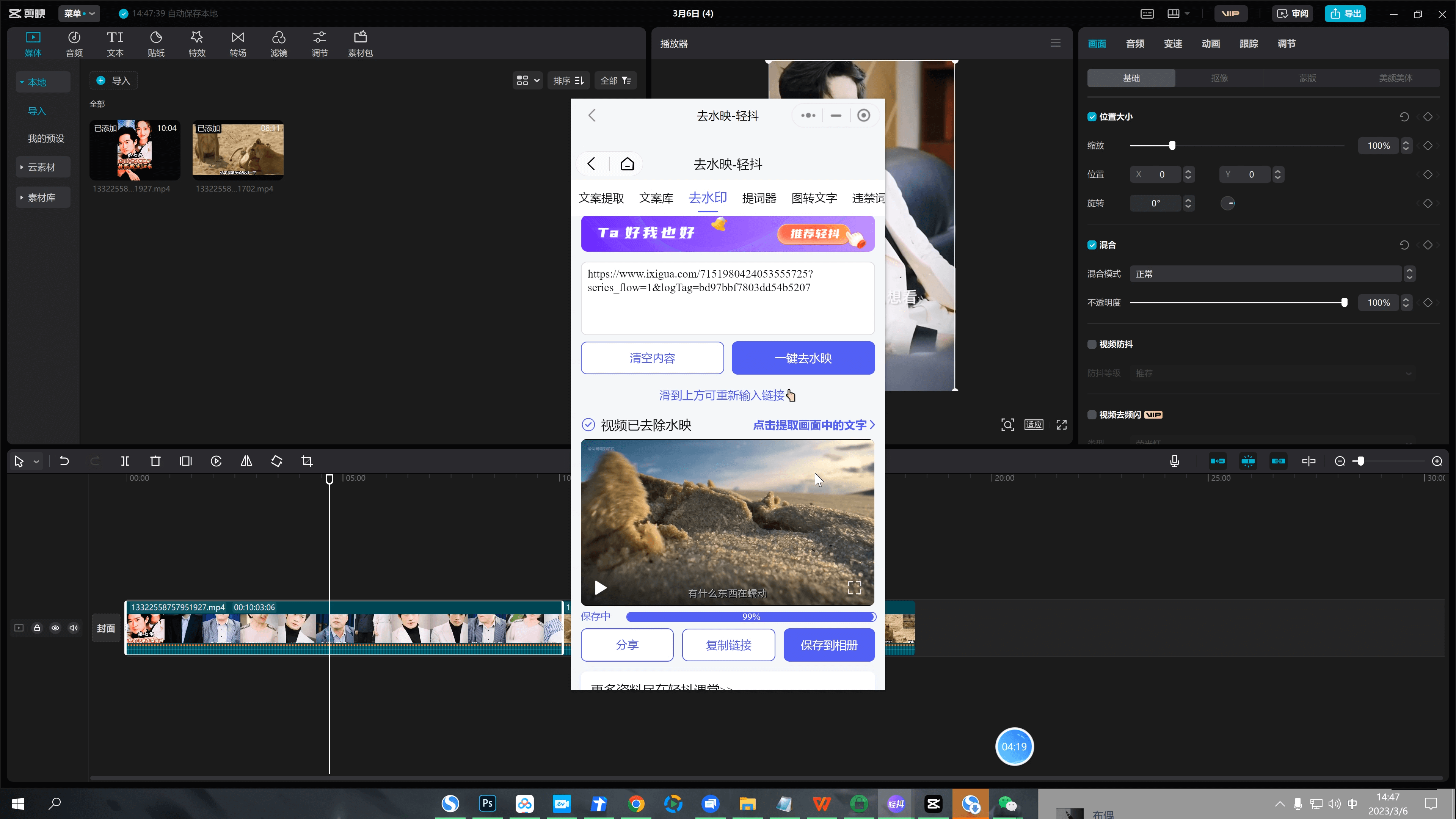This screenshot has height=819, width=1456.
Task: Select the crop tool icon
Action: pos(307,461)
